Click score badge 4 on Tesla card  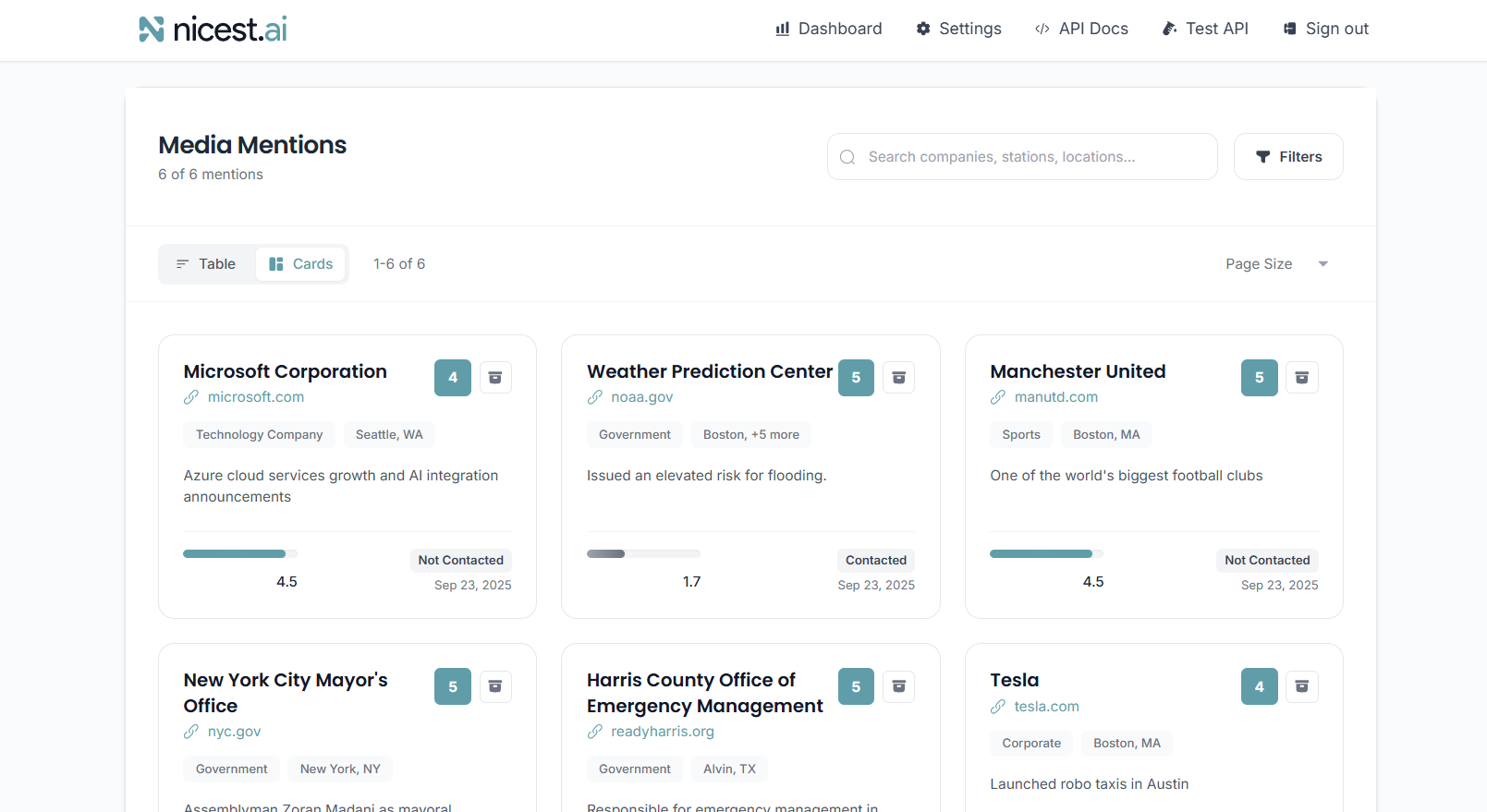click(x=1260, y=686)
